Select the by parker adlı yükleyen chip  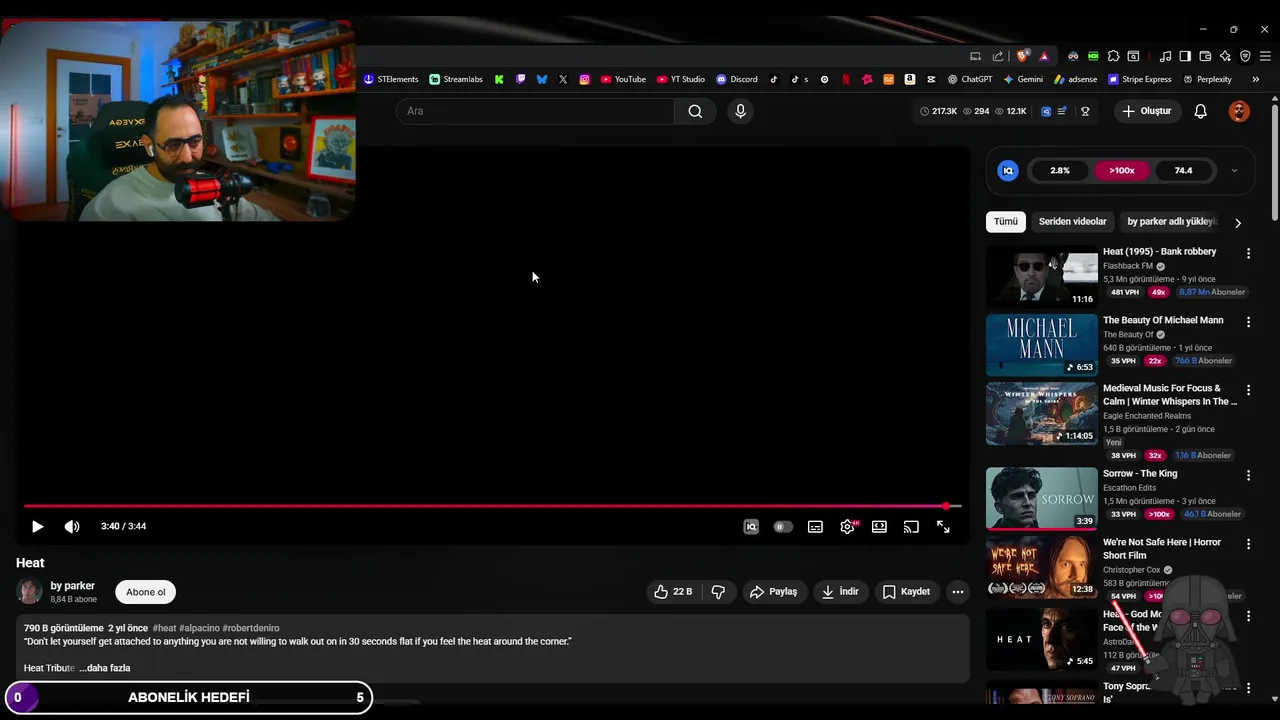(1170, 222)
